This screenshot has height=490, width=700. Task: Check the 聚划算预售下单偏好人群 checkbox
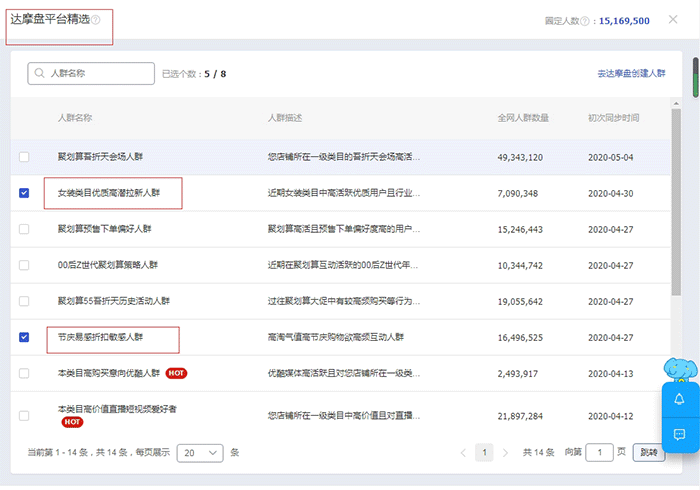(x=24, y=229)
